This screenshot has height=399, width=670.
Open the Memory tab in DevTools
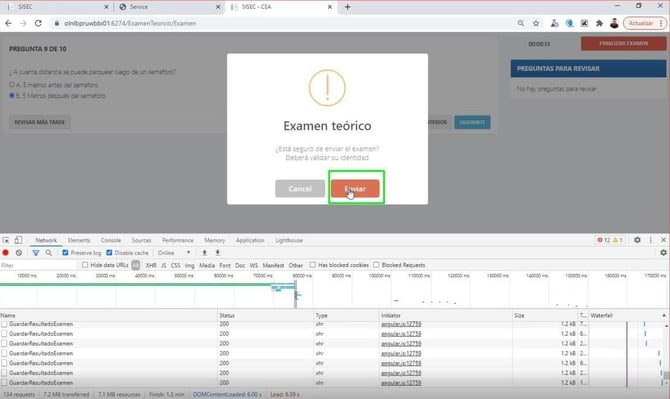click(x=215, y=241)
